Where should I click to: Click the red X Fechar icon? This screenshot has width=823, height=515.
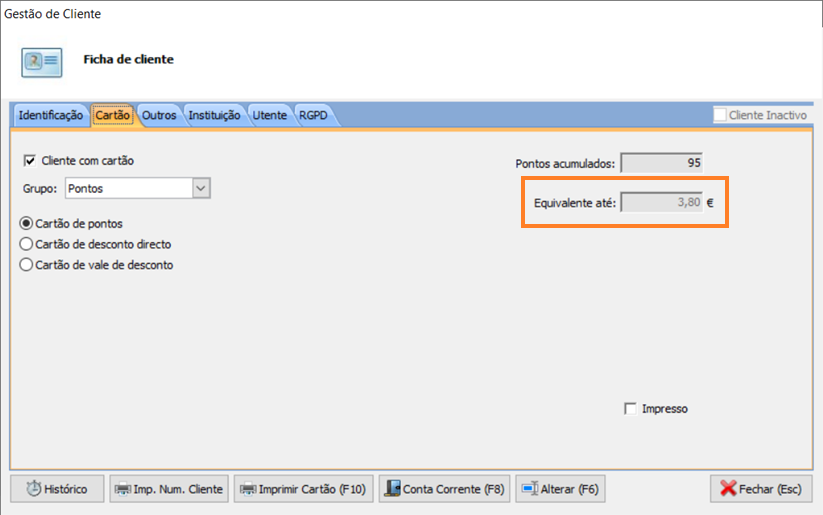[725, 489]
